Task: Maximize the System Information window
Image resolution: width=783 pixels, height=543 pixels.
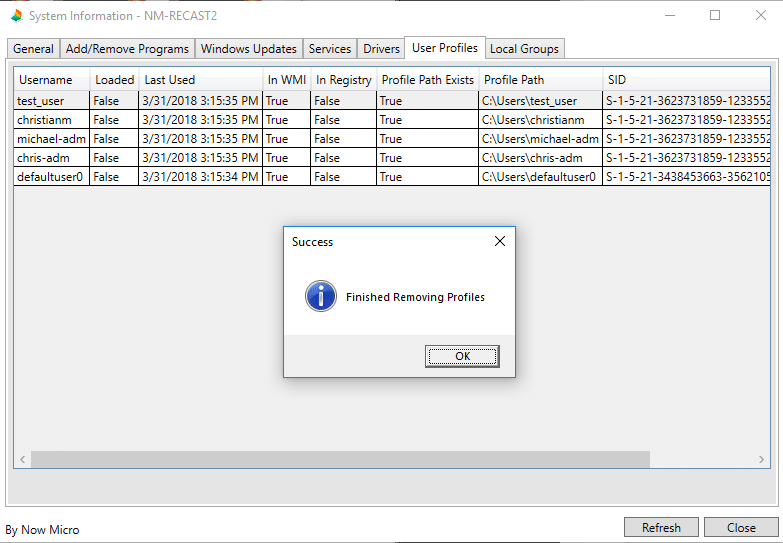Action: pyautogui.click(x=715, y=16)
